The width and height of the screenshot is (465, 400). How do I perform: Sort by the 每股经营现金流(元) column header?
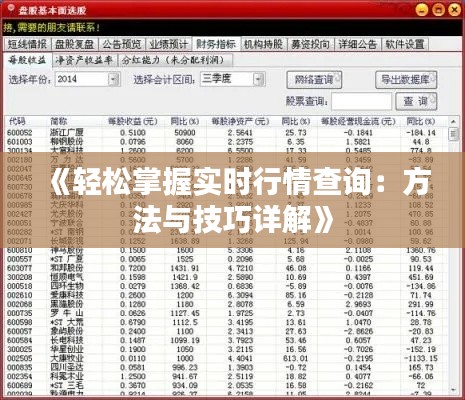click(x=358, y=121)
